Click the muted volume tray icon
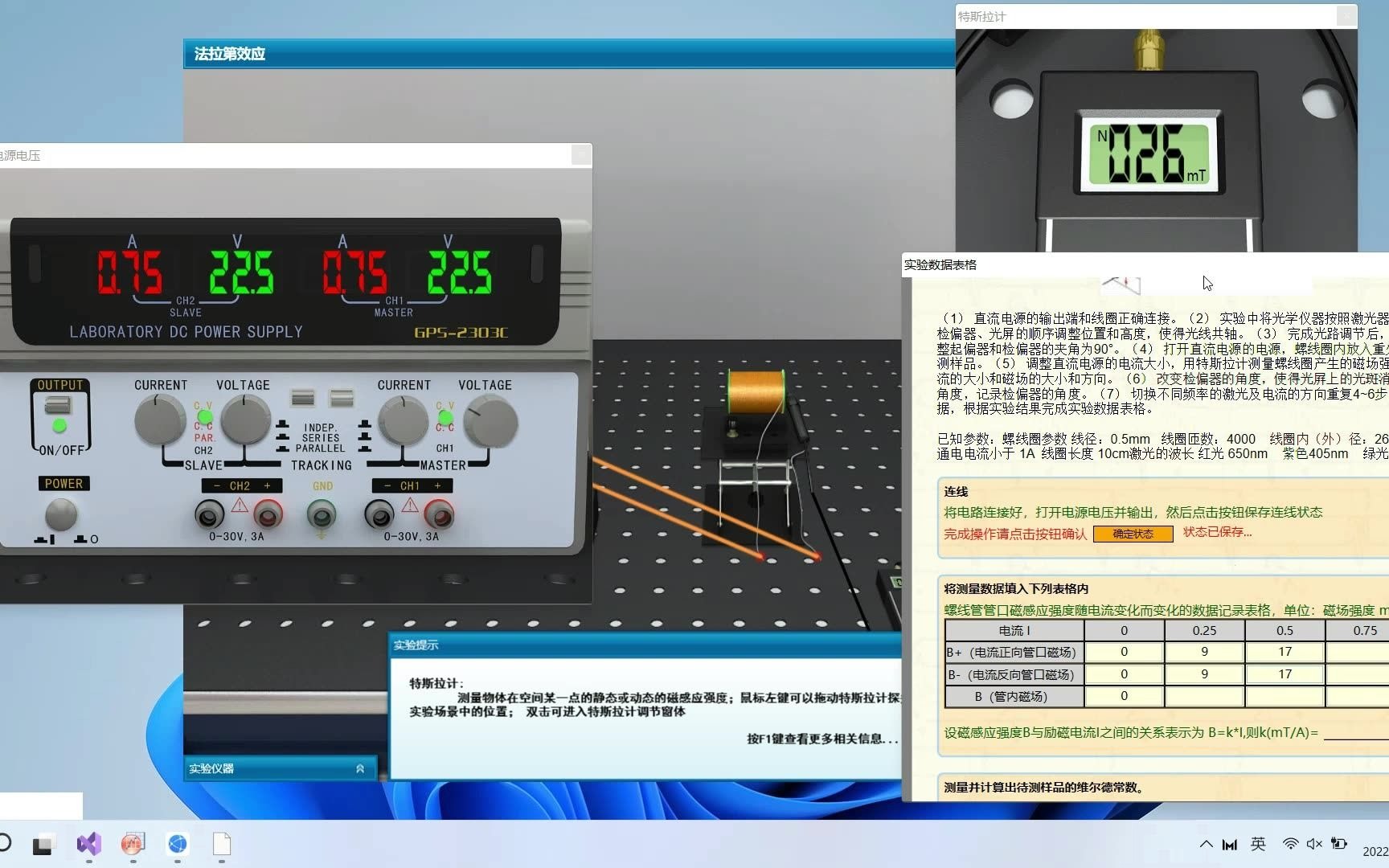Image resolution: width=1389 pixels, height=868 pixels. [x=1314, y=844]
